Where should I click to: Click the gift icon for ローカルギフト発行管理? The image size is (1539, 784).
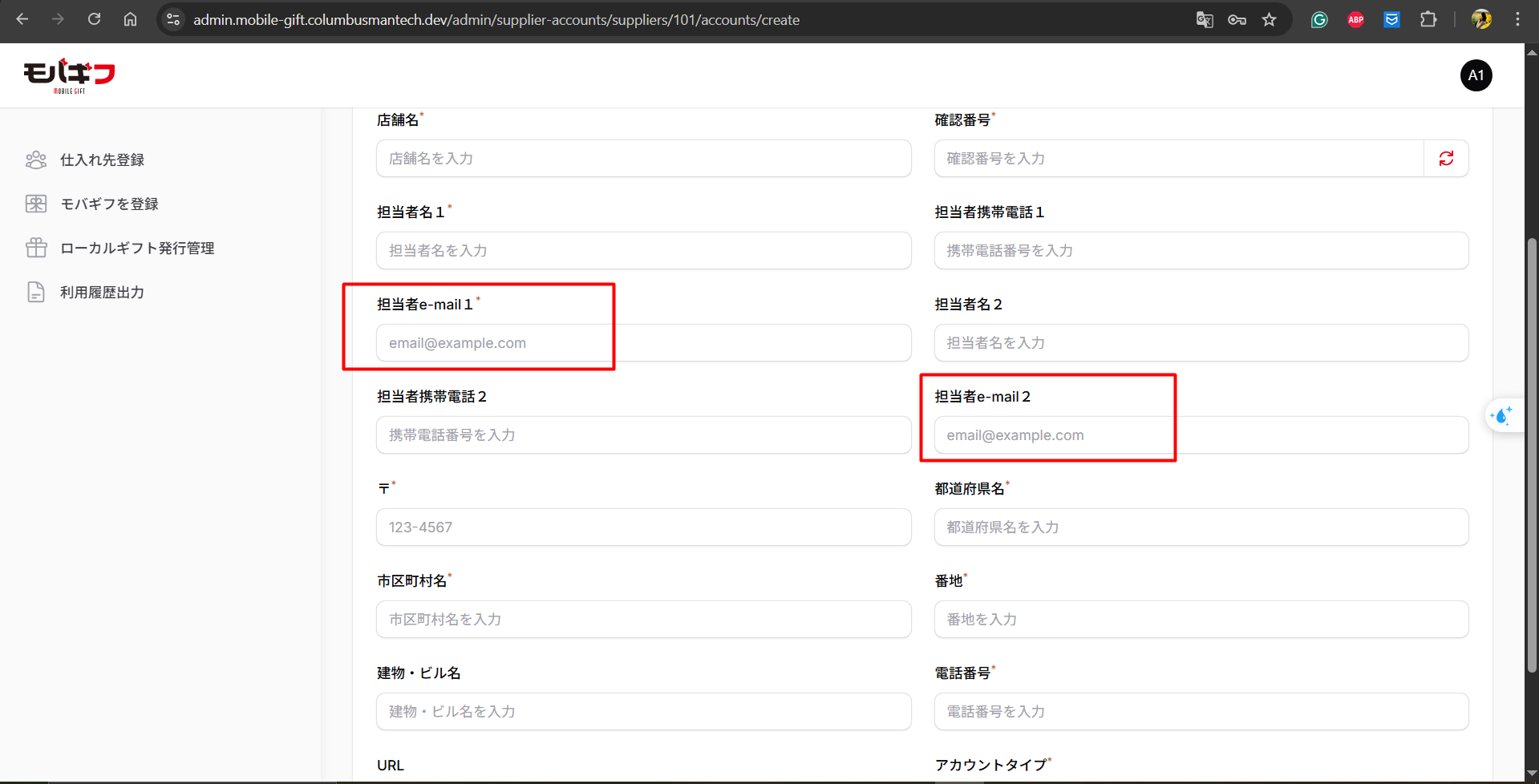pos(36,249)
